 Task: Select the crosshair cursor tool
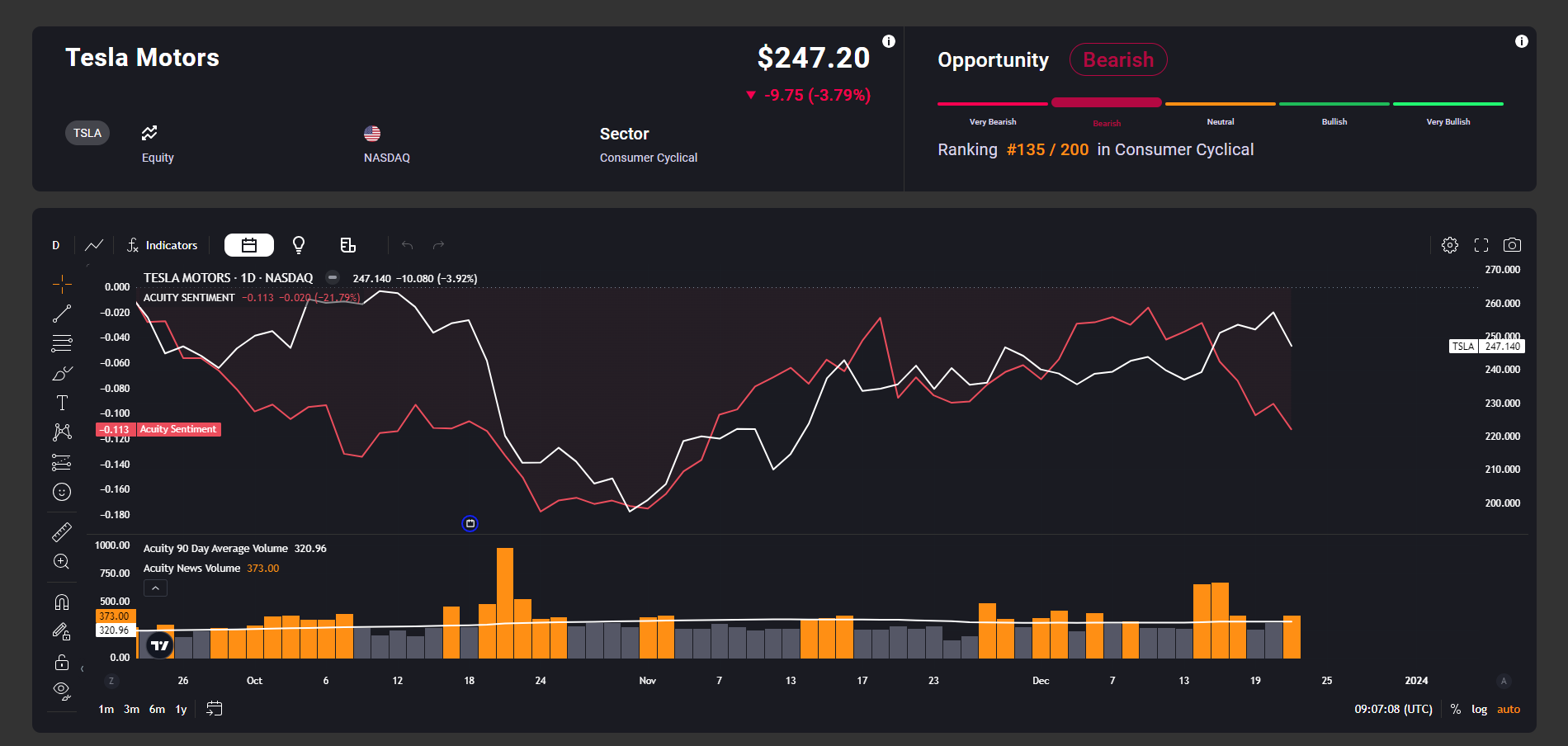tap(62, 283)
